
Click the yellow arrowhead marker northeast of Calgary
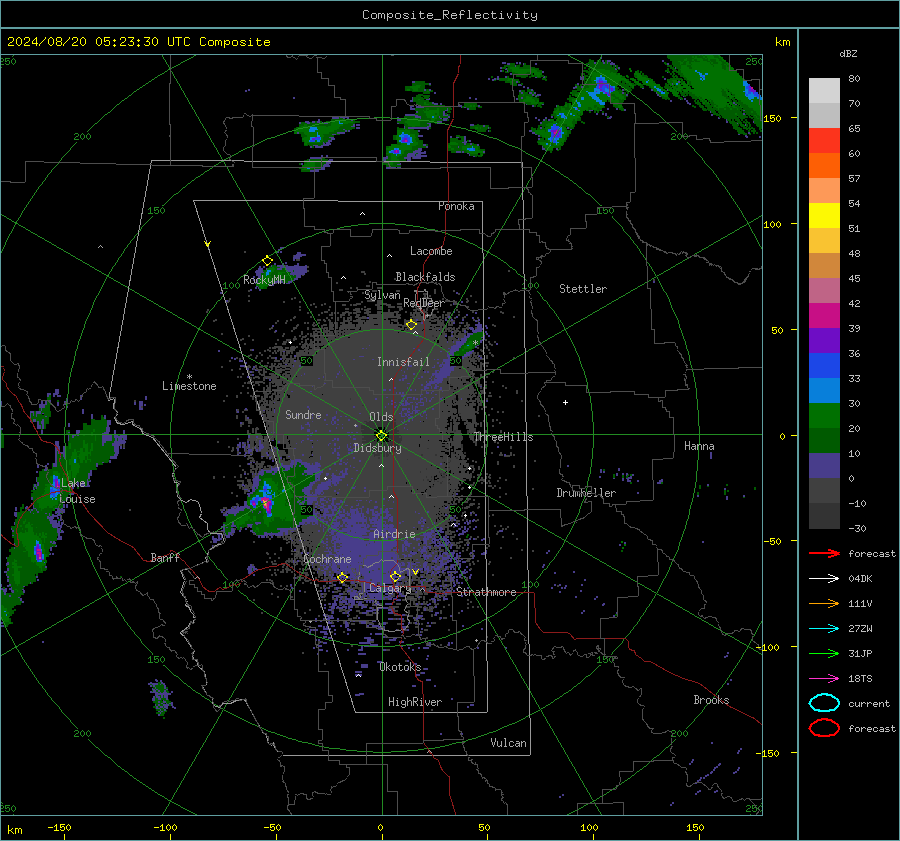tap(415, 572)
